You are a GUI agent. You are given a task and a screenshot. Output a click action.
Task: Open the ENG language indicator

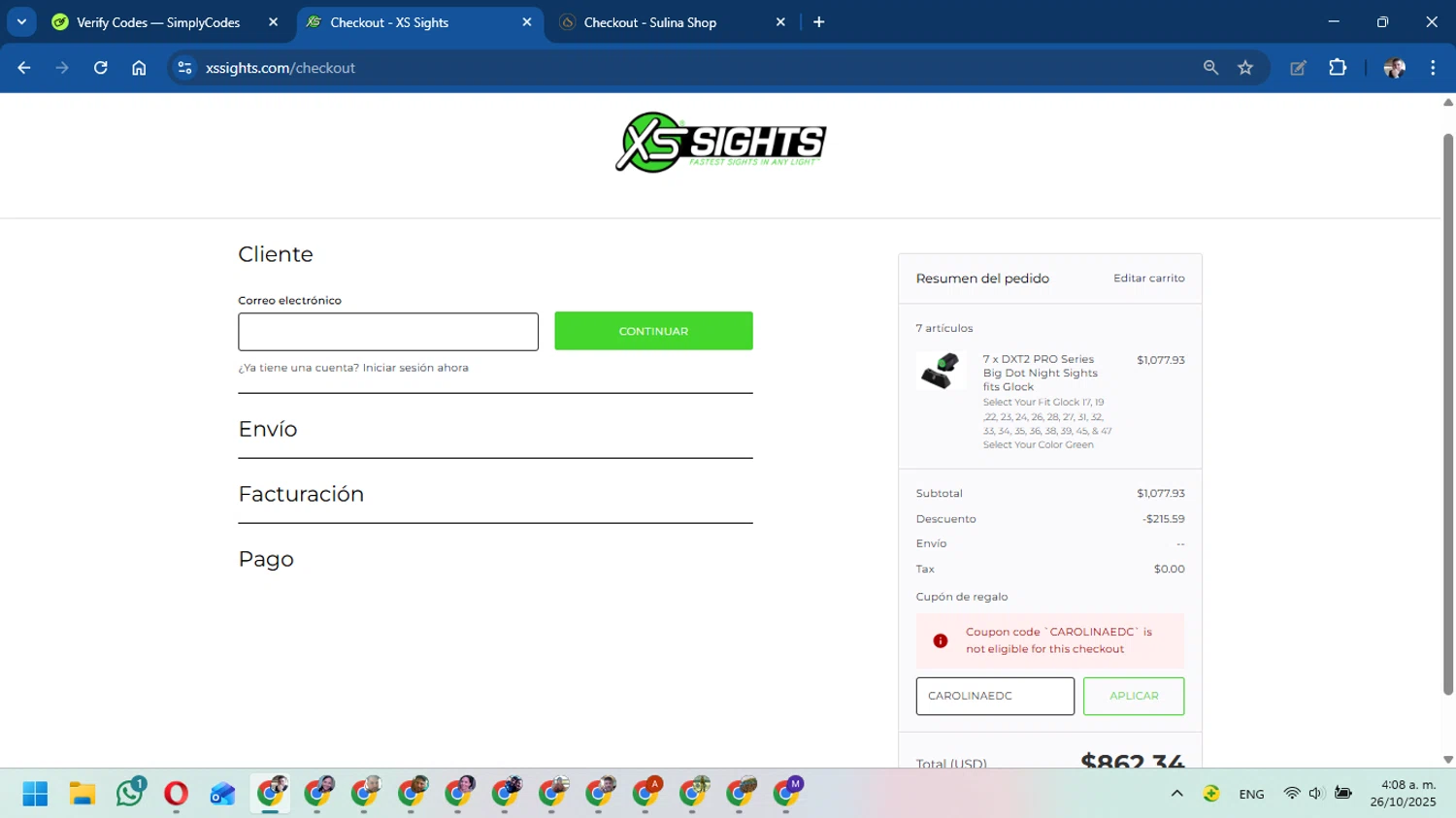tap(1251, 794)
